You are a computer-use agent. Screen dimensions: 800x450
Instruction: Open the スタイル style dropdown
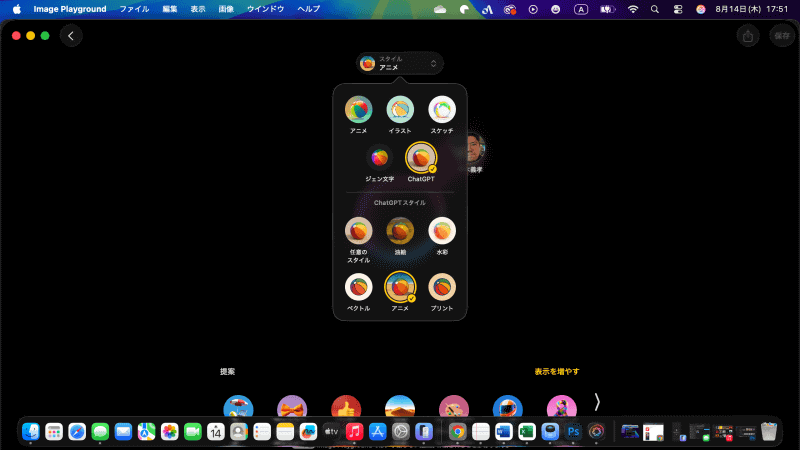click(x=399, y=63)
